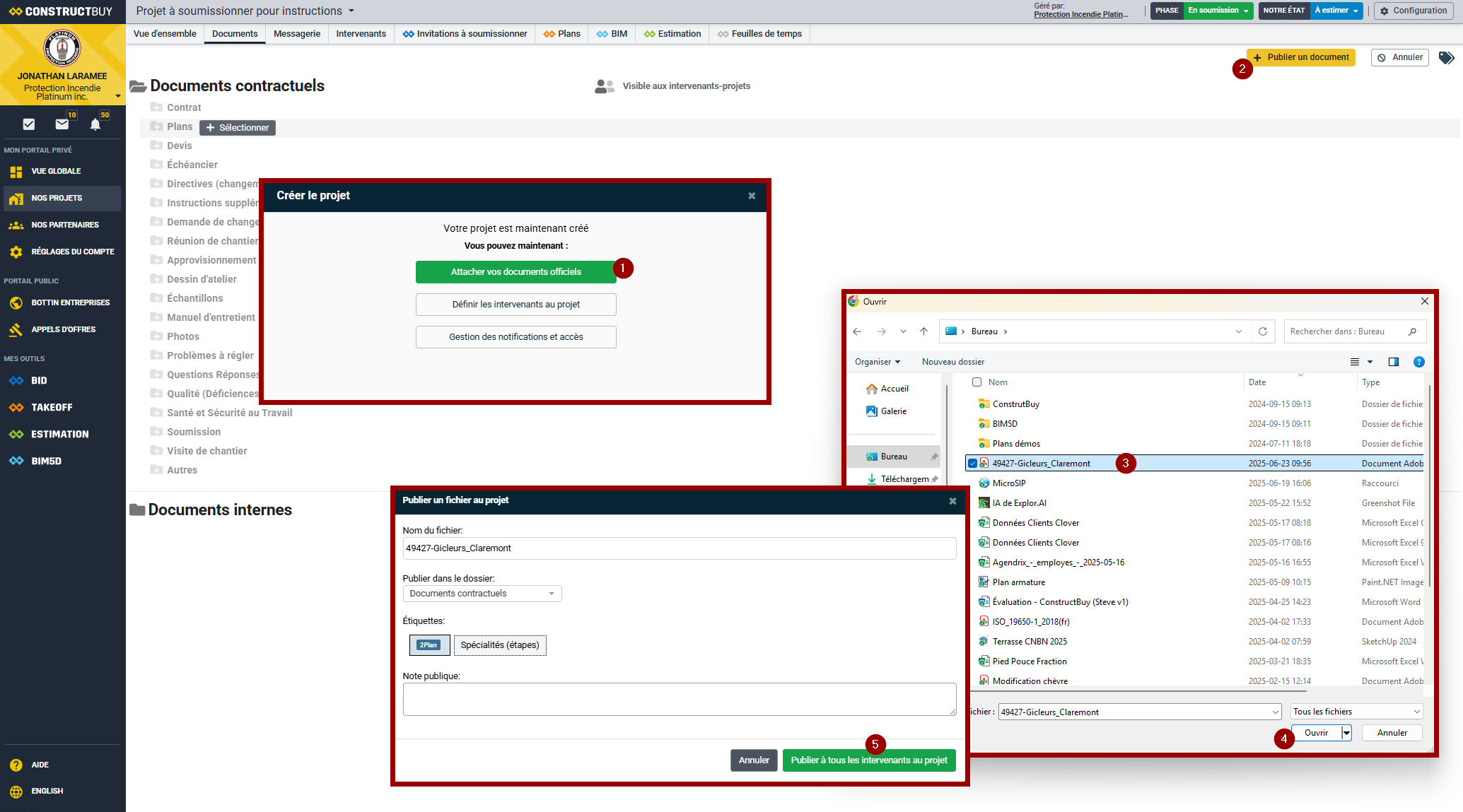
Task: Open the TAKEOFF tool in sidebar
Action: click(51, 407)
